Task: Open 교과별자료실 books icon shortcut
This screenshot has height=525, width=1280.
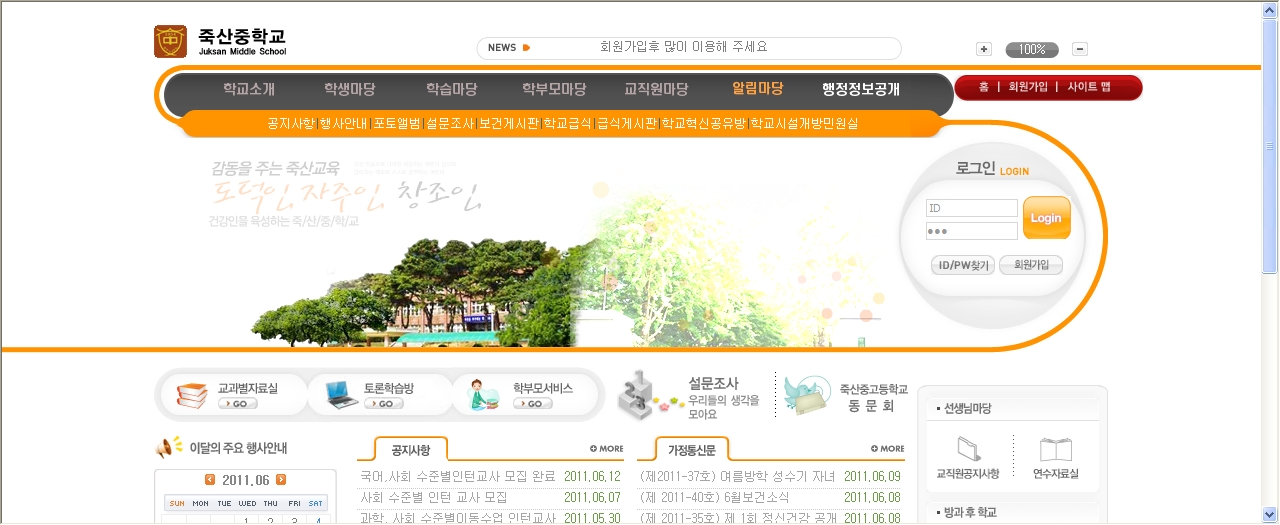Action: click(192, 395)
